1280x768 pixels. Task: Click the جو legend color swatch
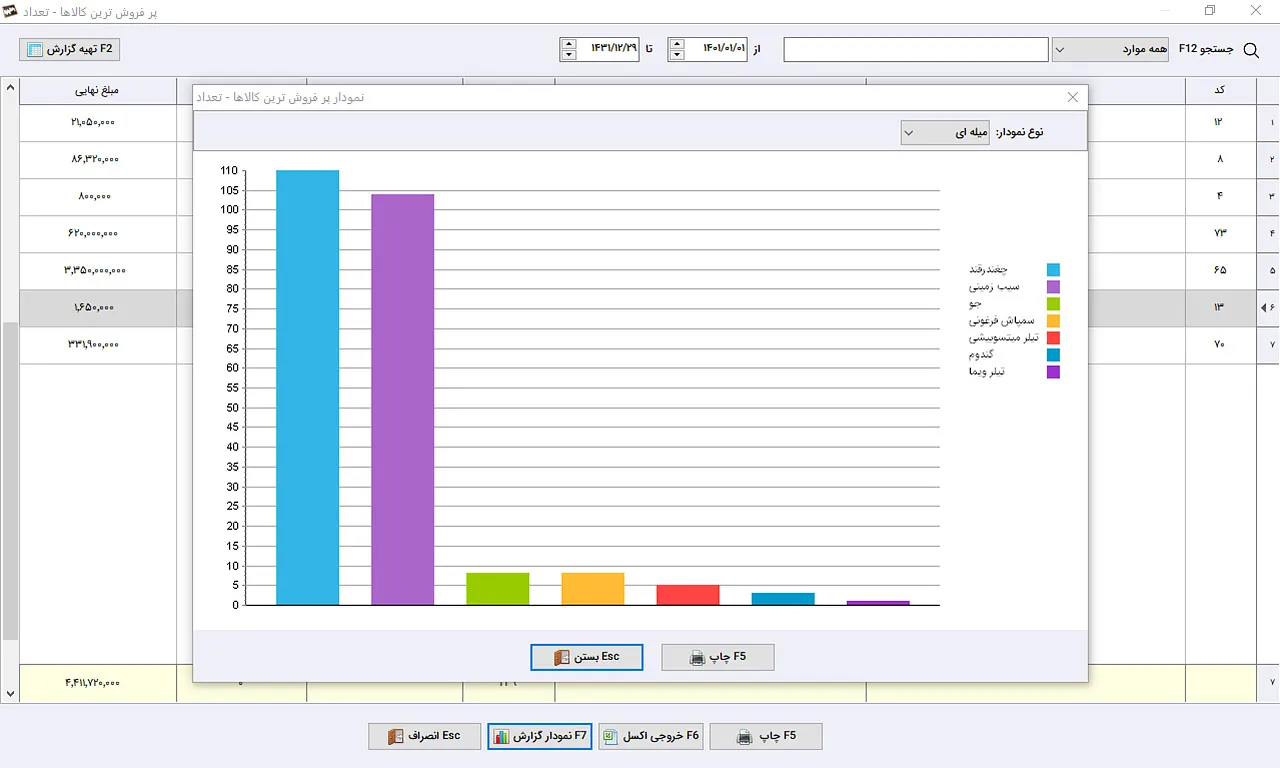click(x=1053, y=304)
